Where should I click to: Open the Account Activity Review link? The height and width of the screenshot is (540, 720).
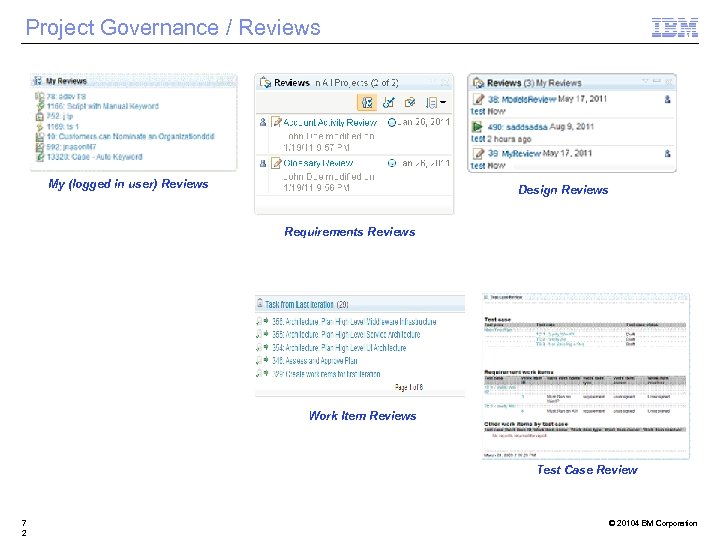point(330,122)
